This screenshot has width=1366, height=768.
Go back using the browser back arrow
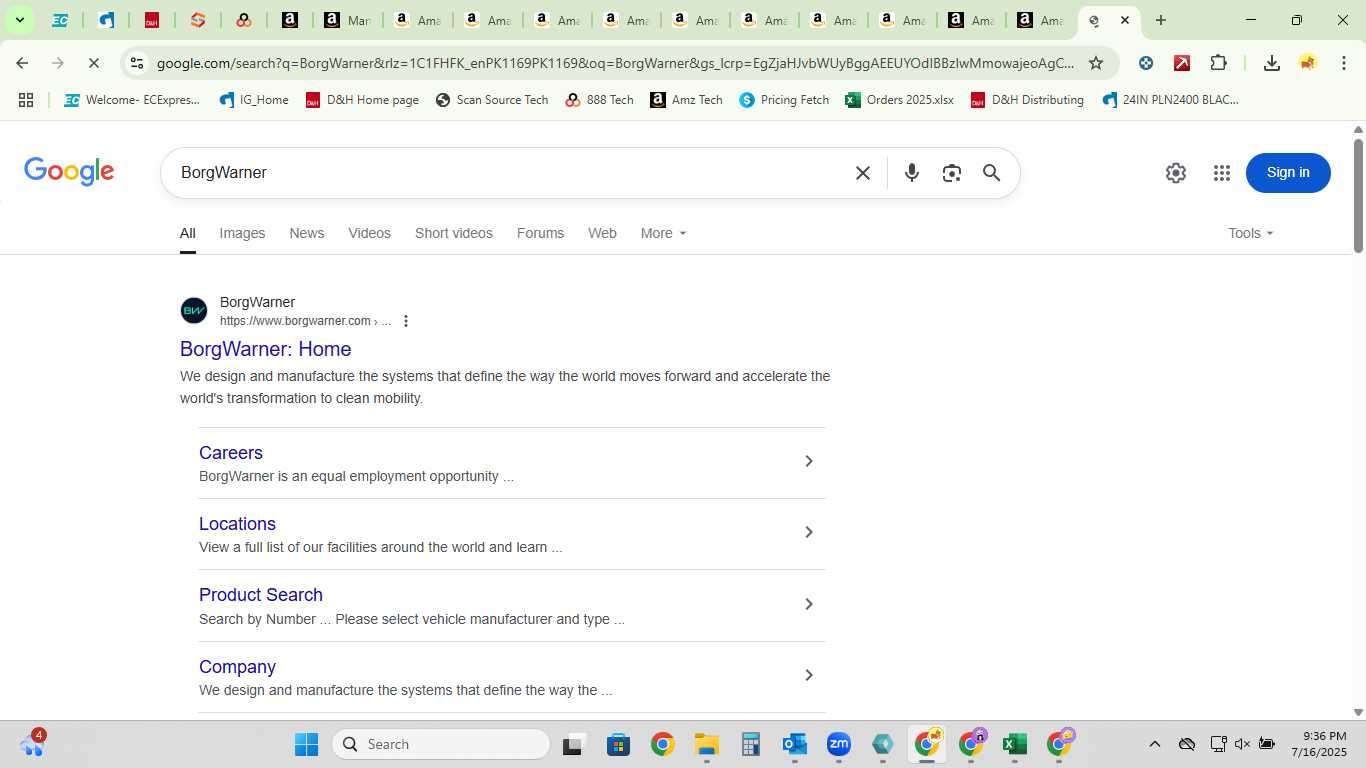22,63
